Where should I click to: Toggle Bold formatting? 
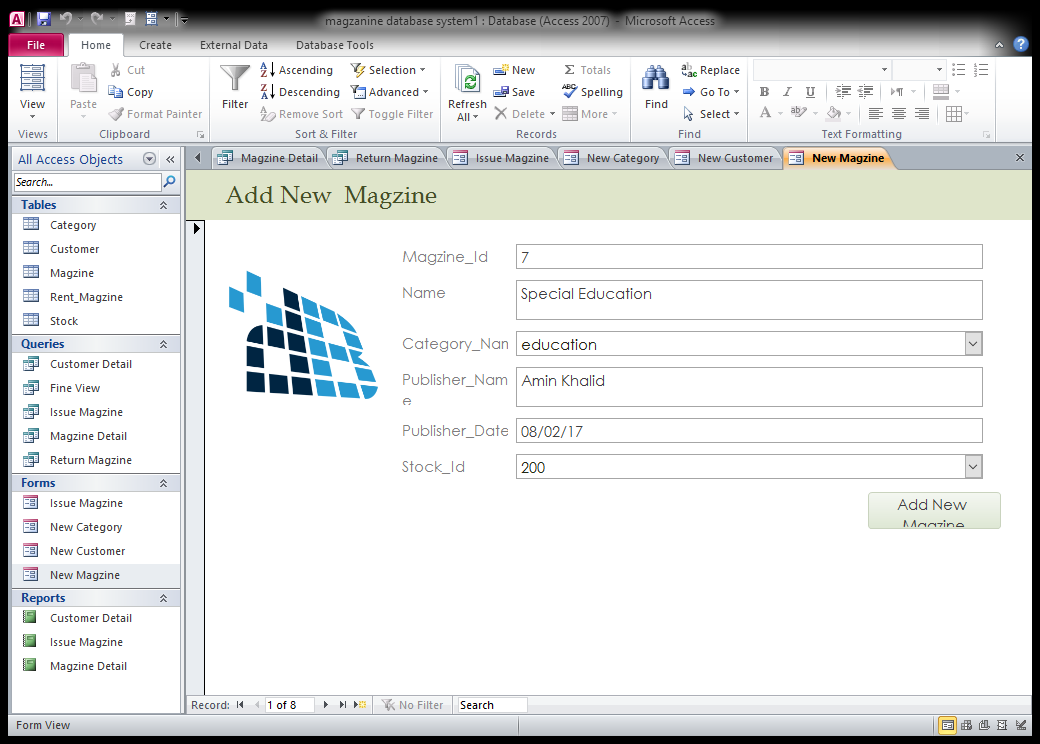[765, 92]
